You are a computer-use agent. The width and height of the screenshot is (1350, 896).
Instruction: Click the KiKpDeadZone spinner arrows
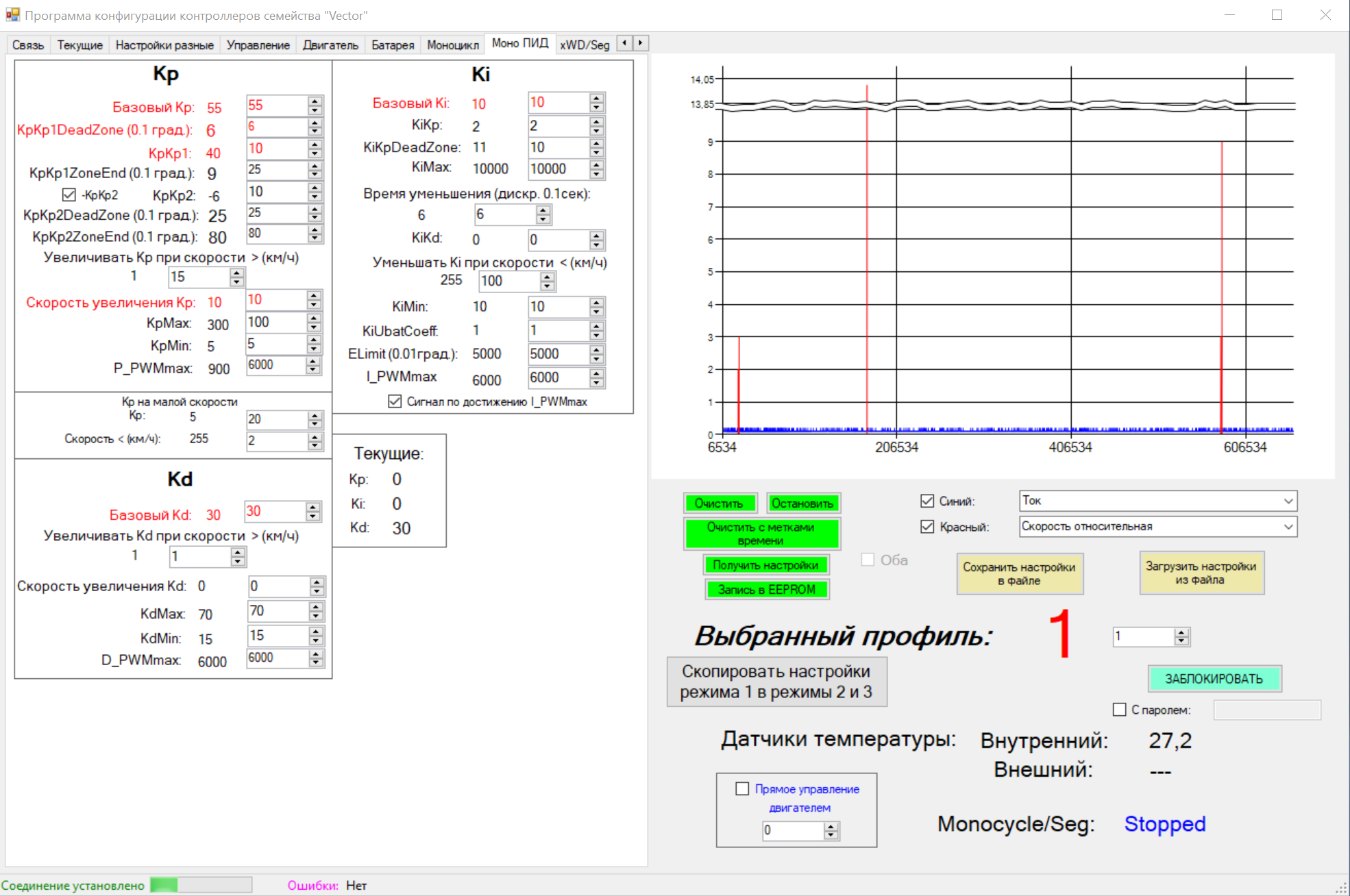point(597,147)
